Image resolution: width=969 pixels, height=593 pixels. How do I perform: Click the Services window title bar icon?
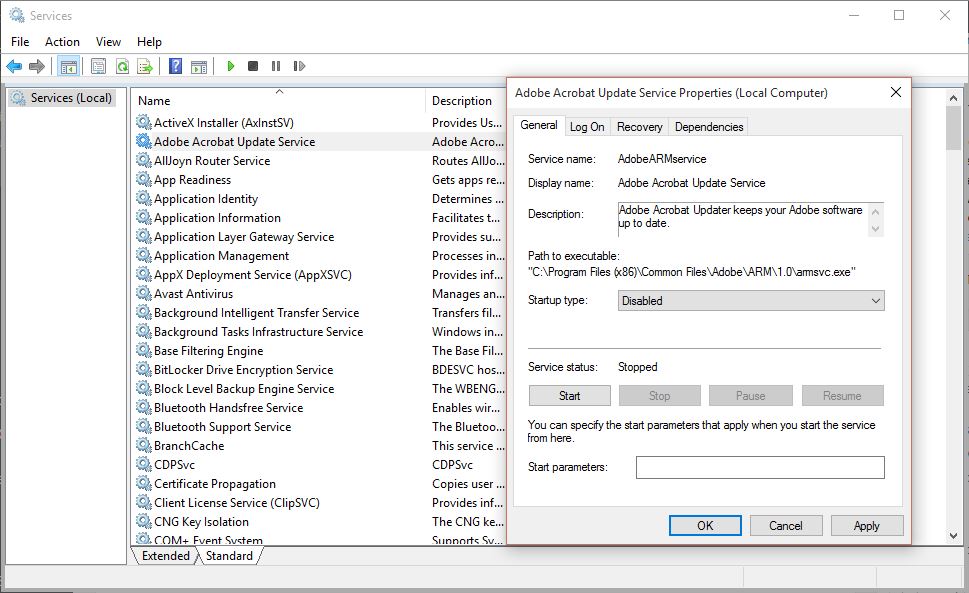click(17, 15)
